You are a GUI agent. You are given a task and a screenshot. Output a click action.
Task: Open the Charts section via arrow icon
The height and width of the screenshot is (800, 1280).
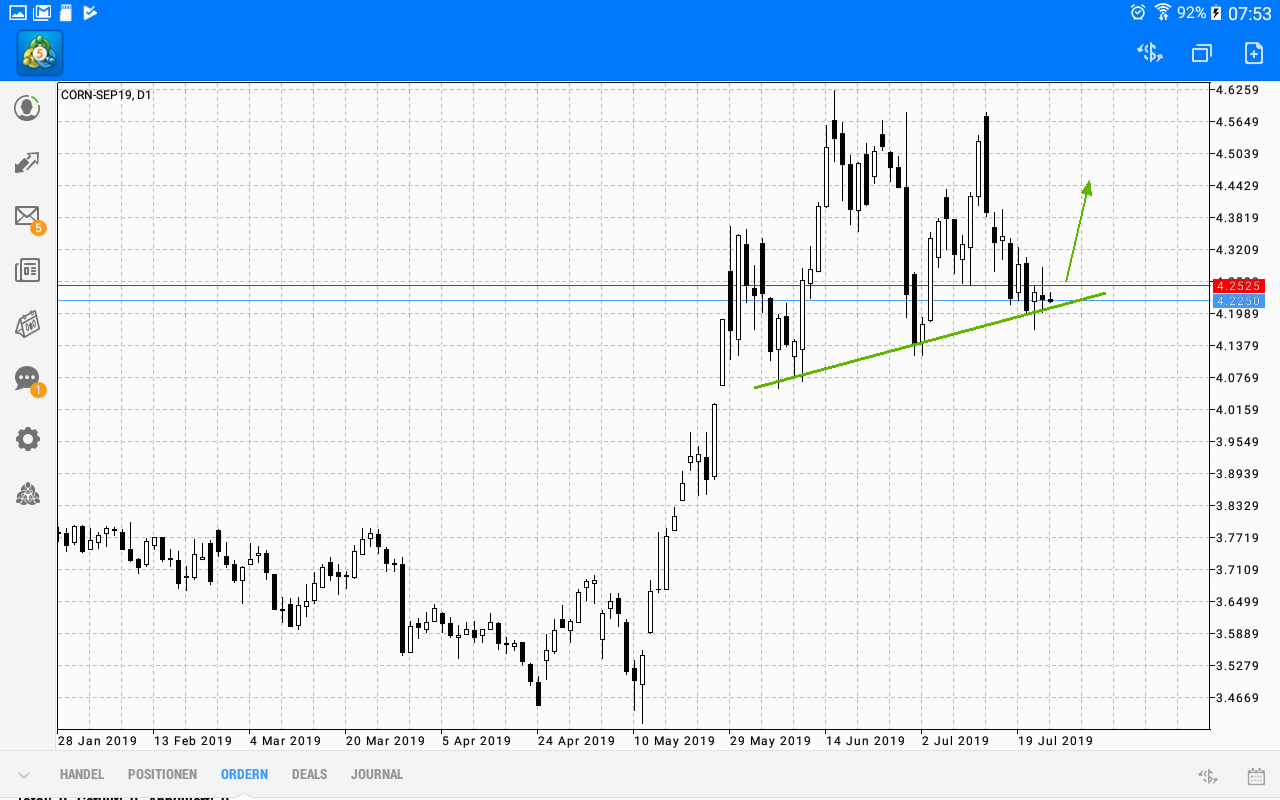[27, 162]
